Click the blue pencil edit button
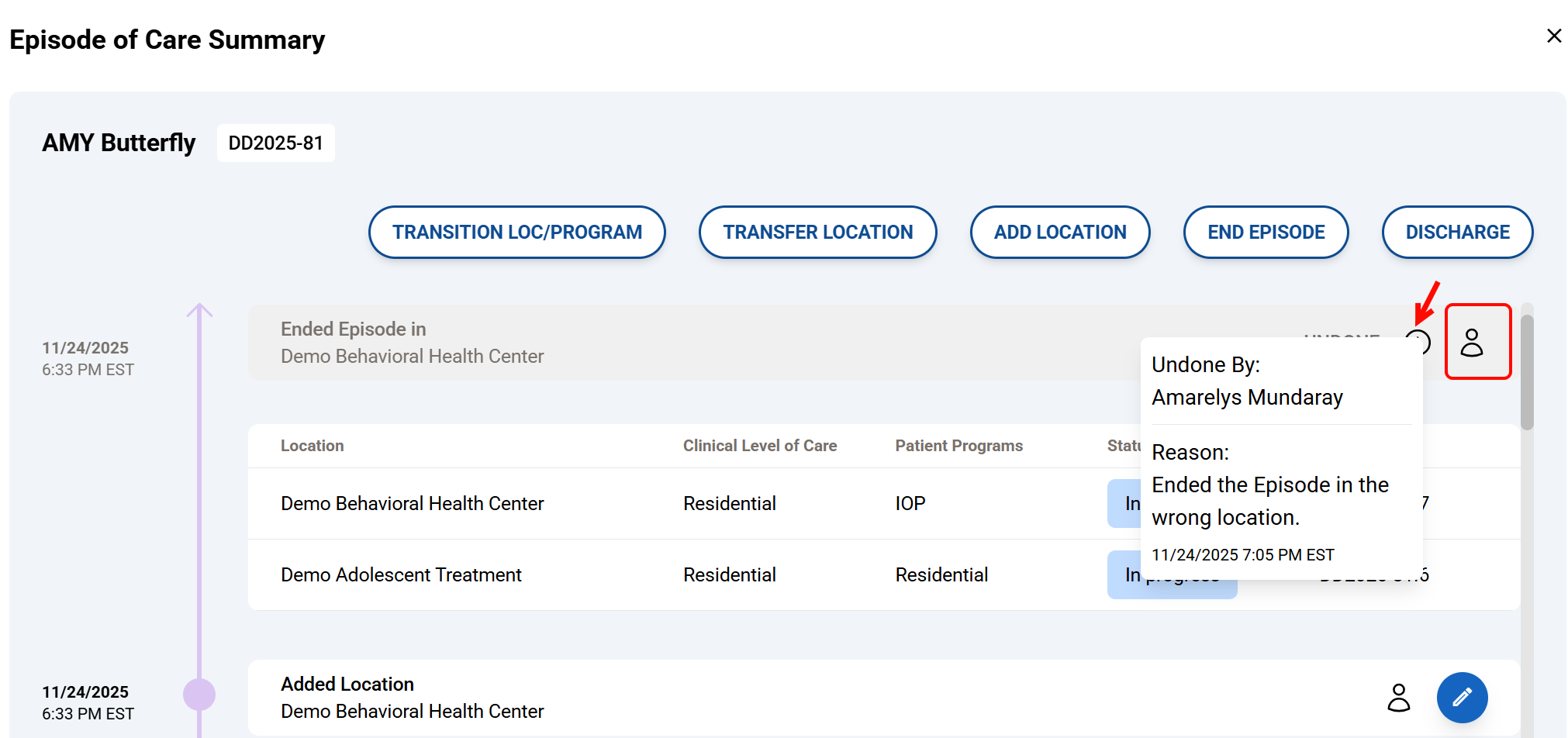Screen dimensions: 1568x738 (1462, 698)
